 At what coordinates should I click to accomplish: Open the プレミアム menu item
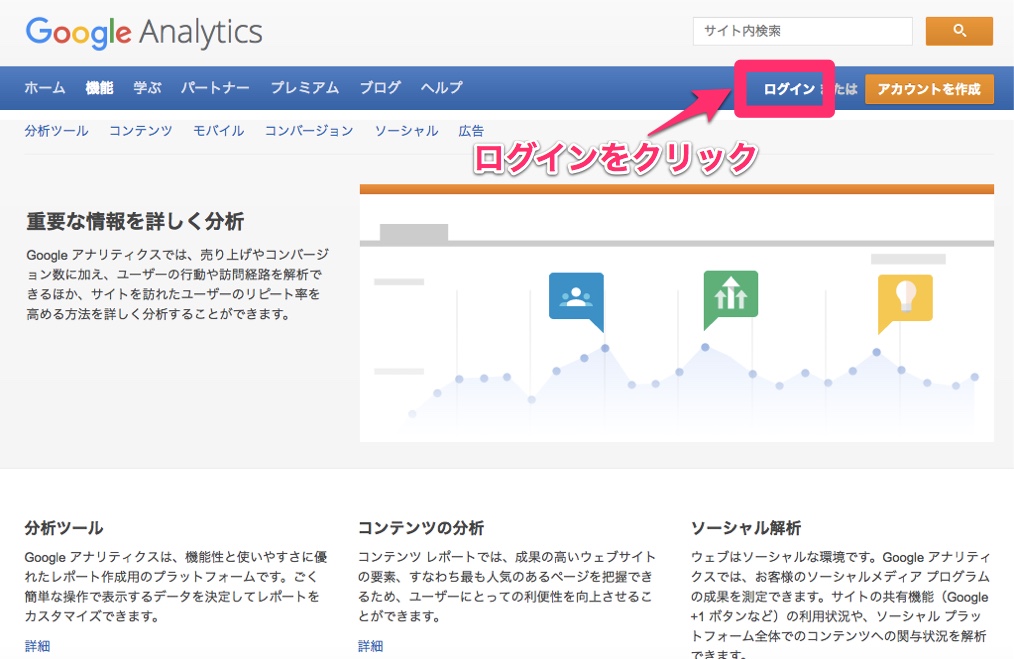305,87
